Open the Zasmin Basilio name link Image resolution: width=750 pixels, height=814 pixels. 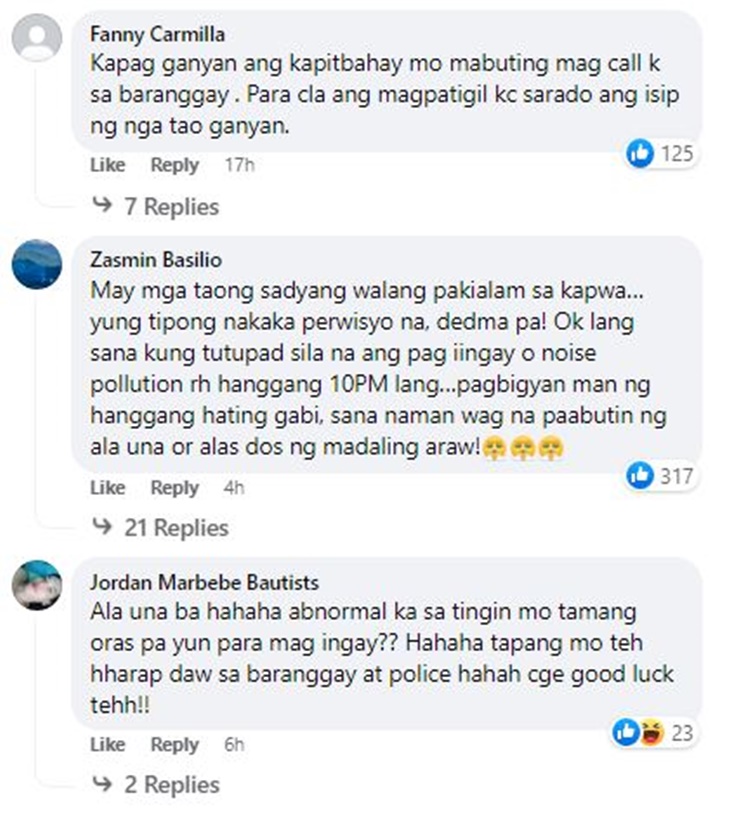click(156, 260)
